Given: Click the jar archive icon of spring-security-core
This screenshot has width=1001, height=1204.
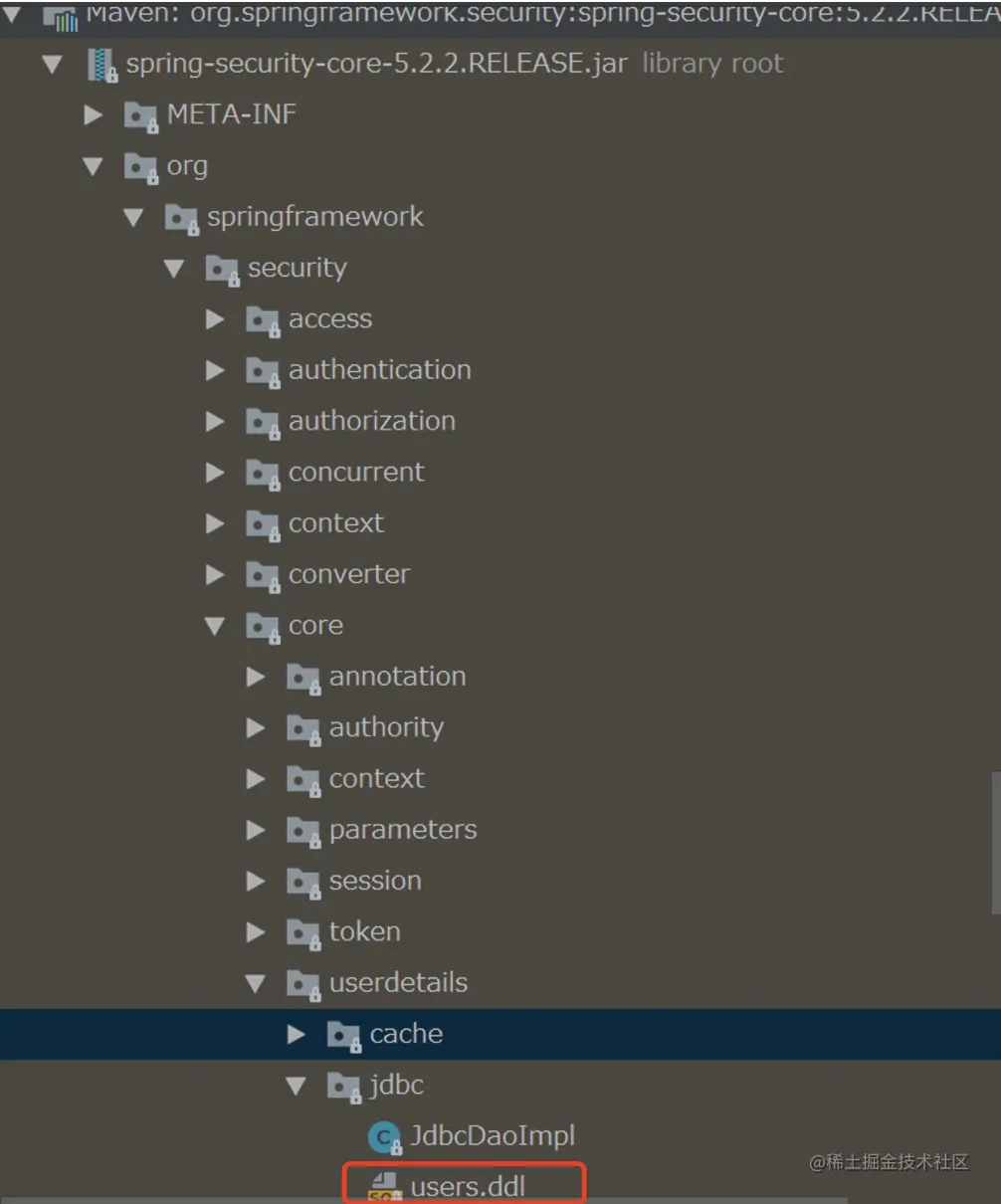Looking at the screenshot, I should pos(102,66).
